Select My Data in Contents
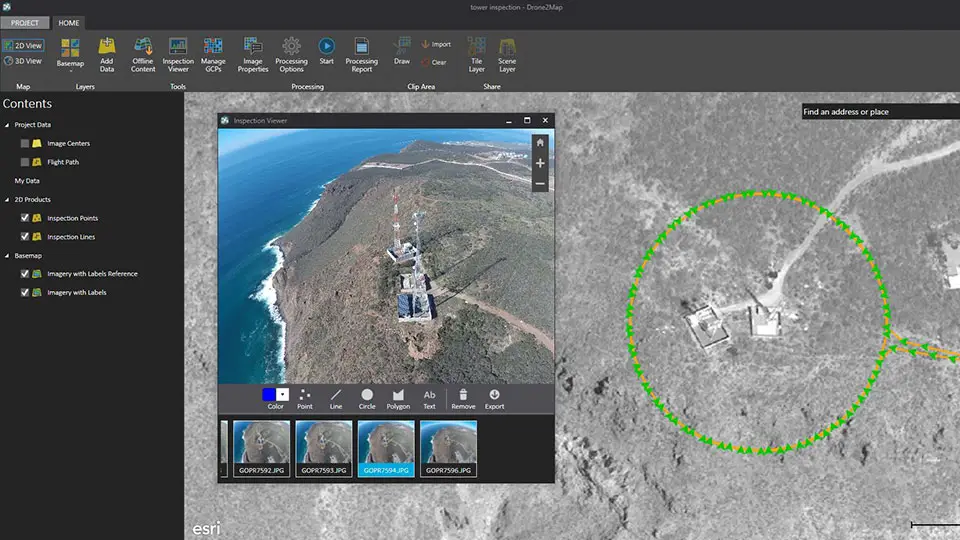 pyautogui.click(x=27, y=181)
